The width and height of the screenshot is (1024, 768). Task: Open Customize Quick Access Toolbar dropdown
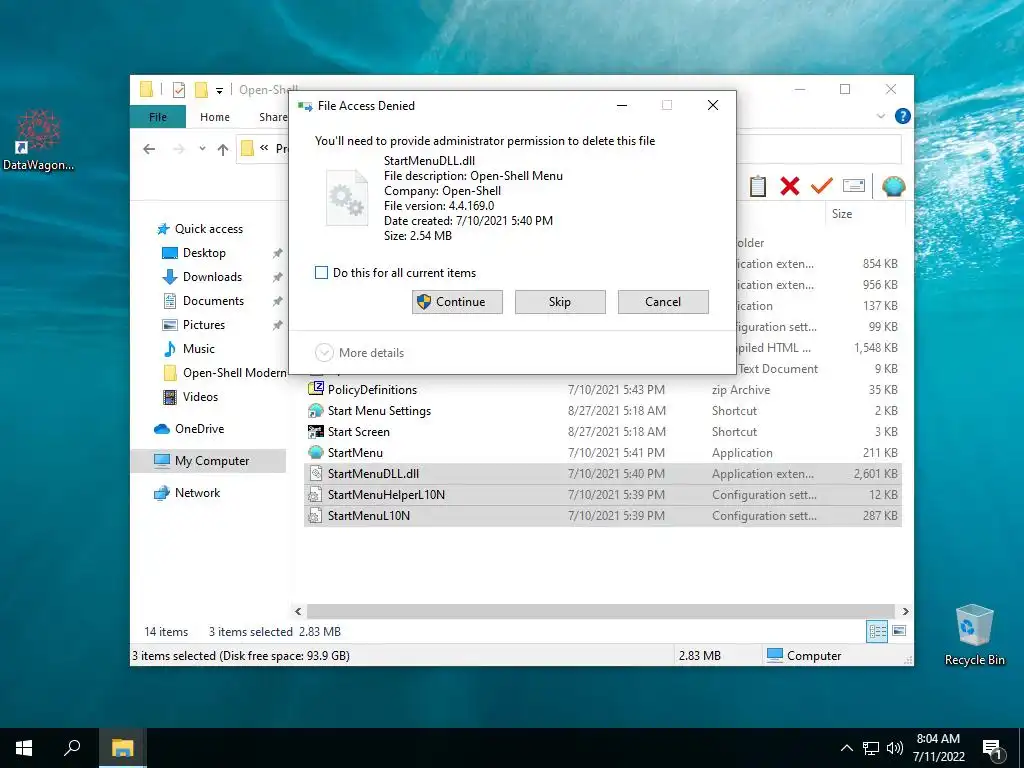[x=219, y=90]
